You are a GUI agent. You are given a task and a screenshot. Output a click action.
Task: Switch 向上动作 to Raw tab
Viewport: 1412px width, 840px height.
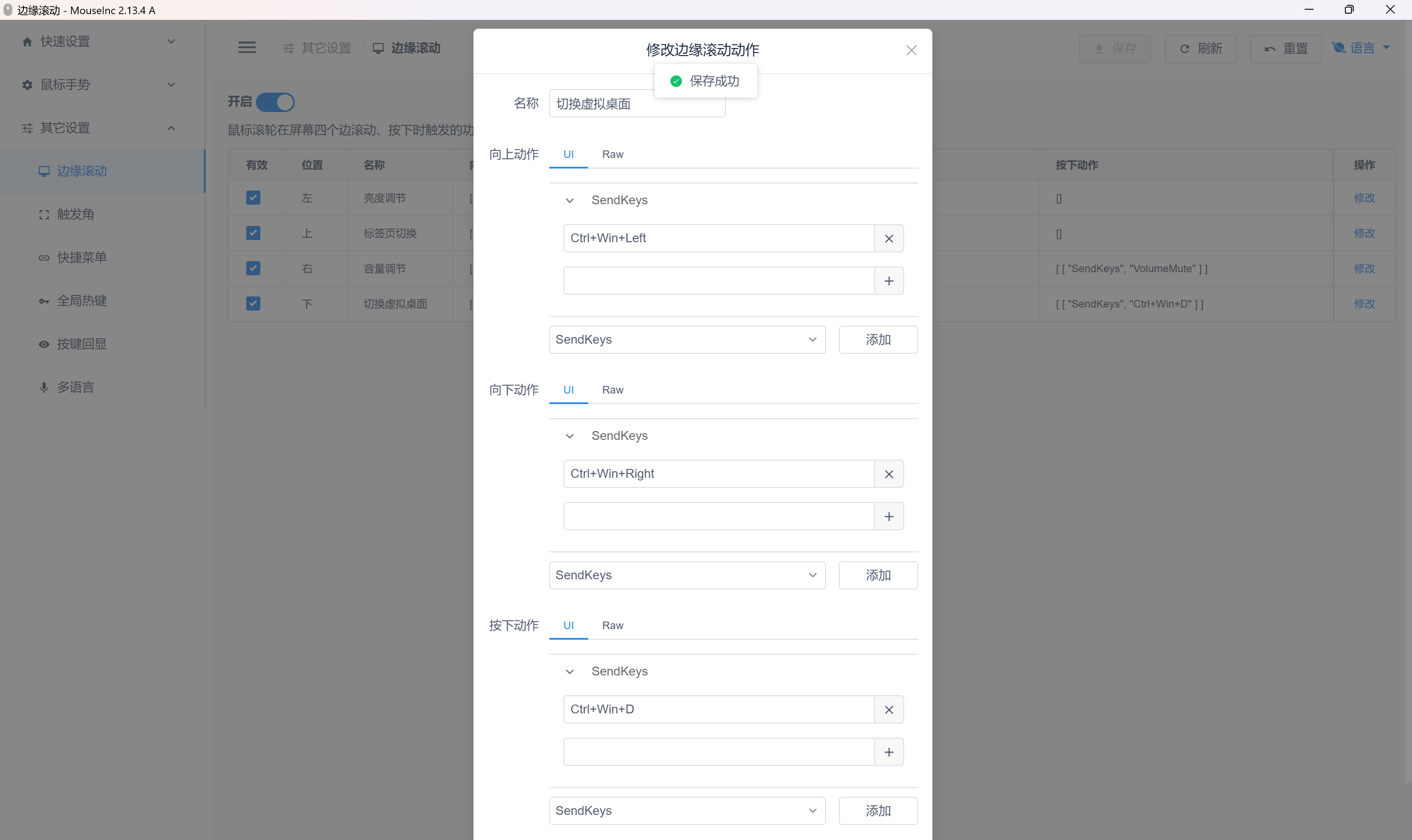[612, 154]
